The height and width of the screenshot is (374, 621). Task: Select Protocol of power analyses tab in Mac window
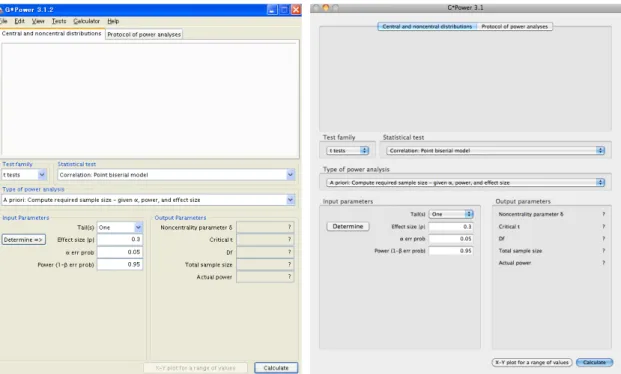pos(514,27)
